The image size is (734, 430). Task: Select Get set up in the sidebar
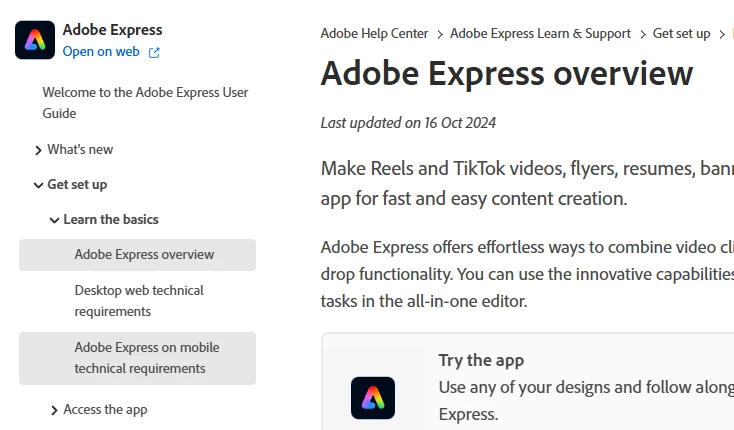coord(77,184)
